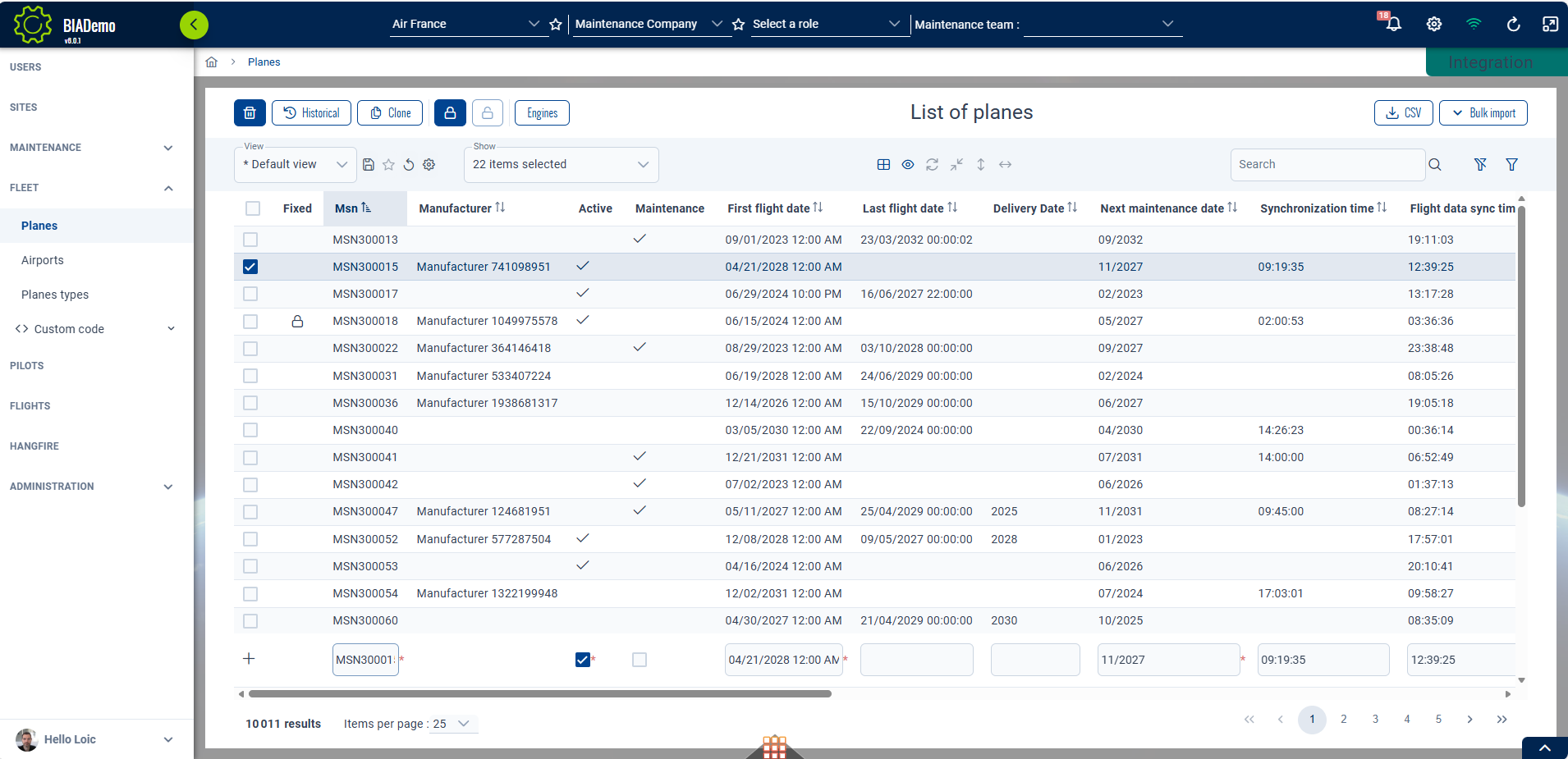This screenshot has width=1568, height=759.
Task: Click the trash delete icon button
Action: 250,113
